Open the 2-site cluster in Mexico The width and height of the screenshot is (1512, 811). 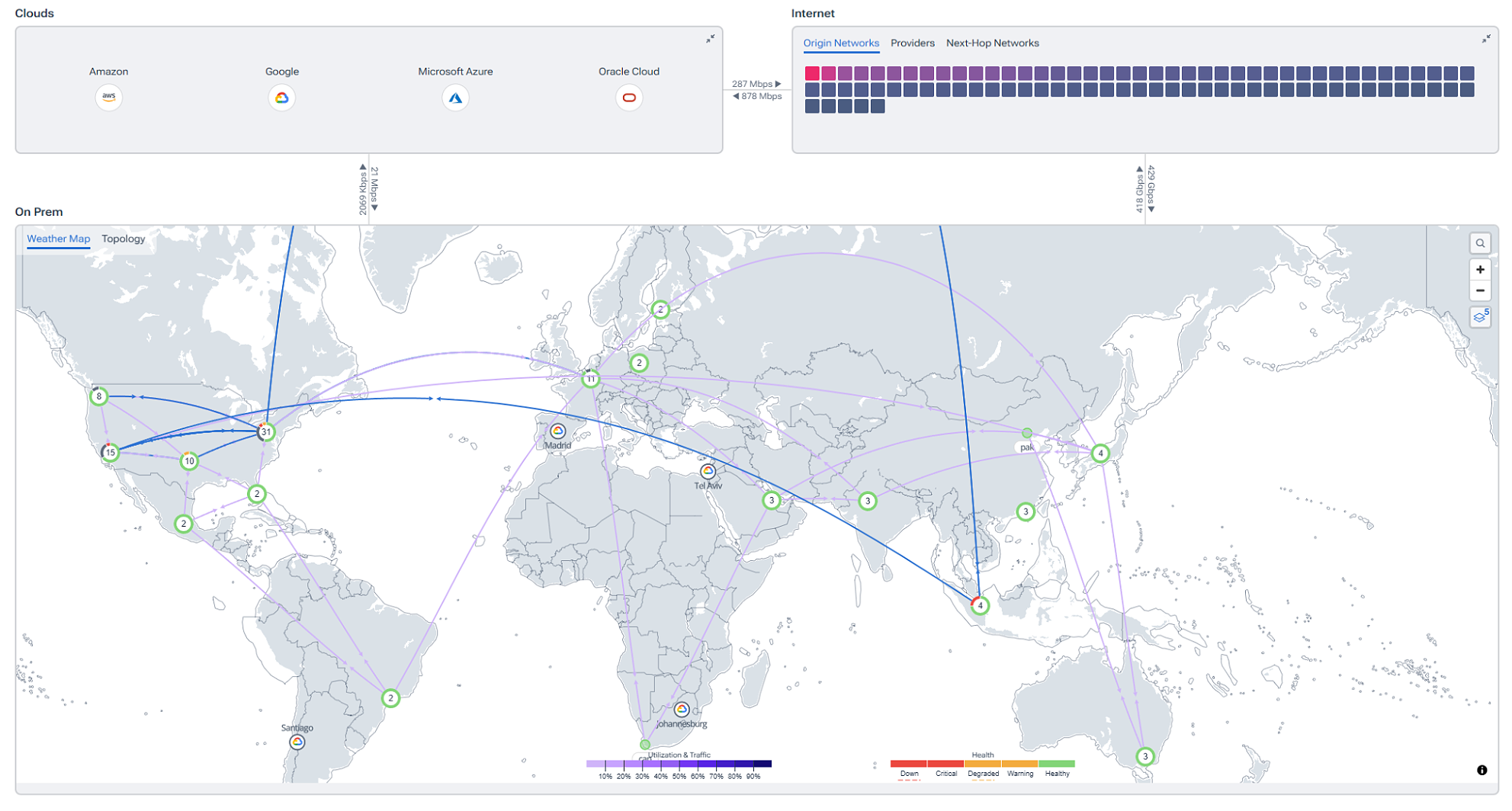click(184, 524)
